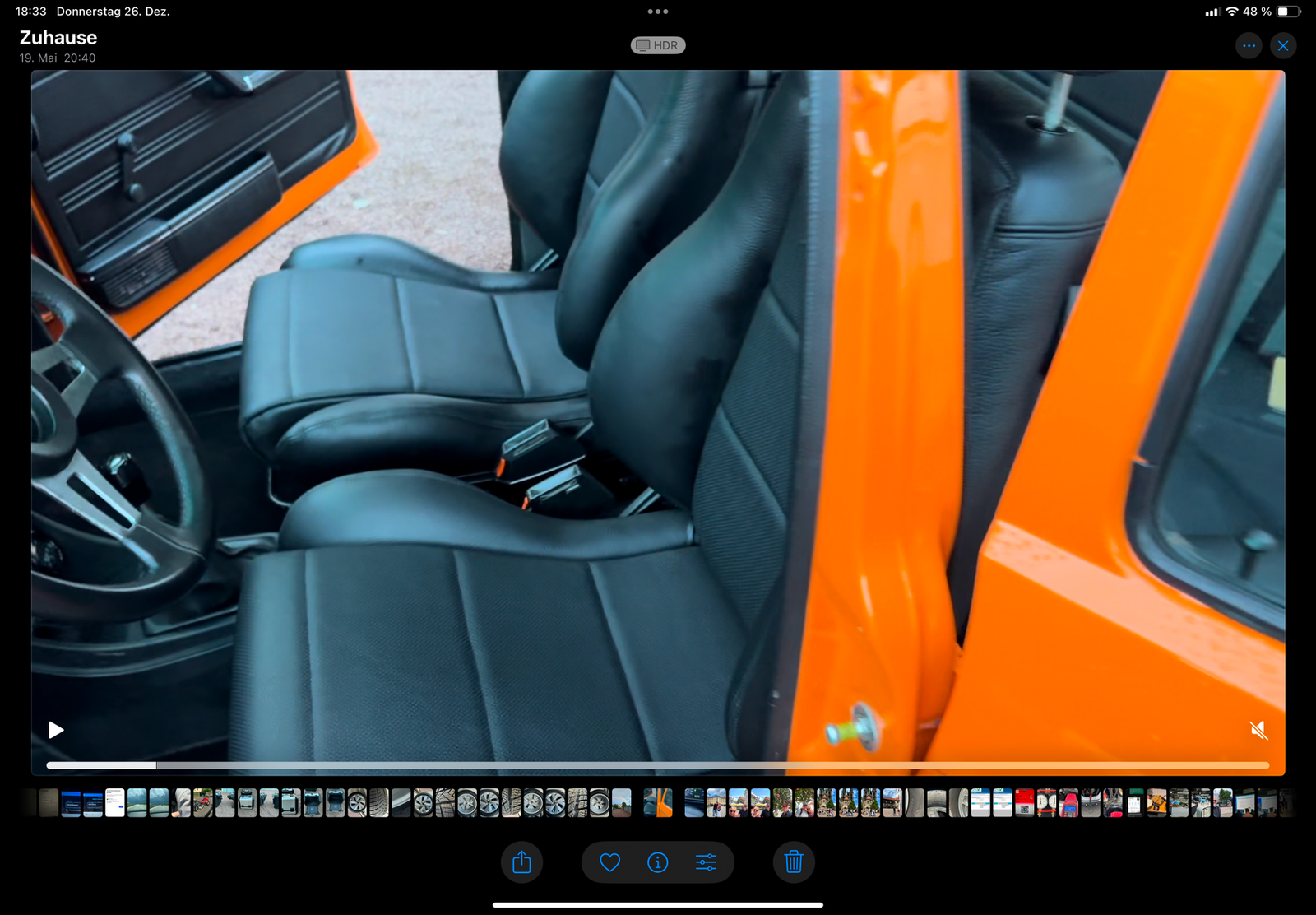
Task: Open the share sheet for this video
Action: click(x=521, y=862)
